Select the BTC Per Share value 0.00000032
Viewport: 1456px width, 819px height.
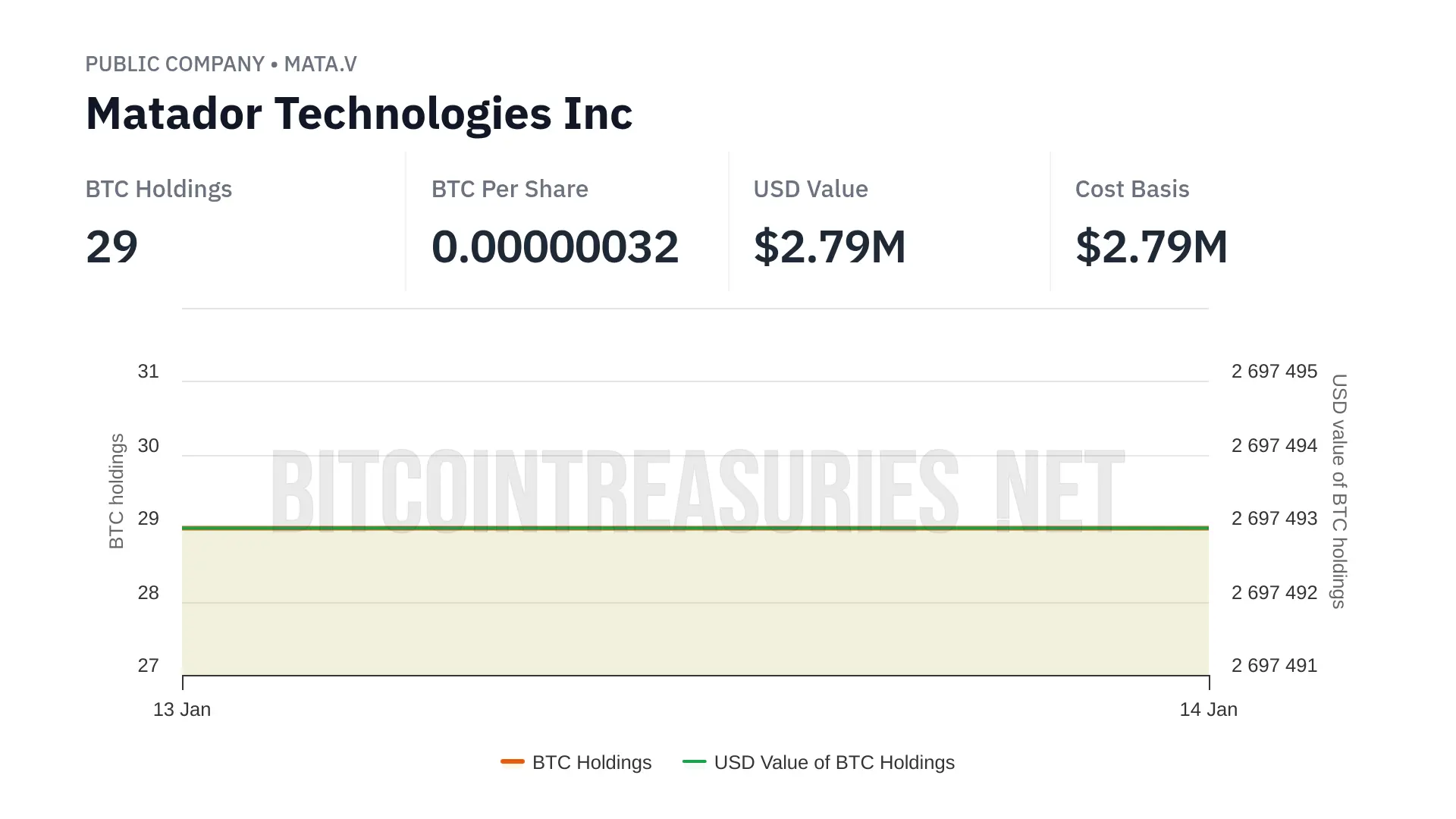tap(555, 246)
